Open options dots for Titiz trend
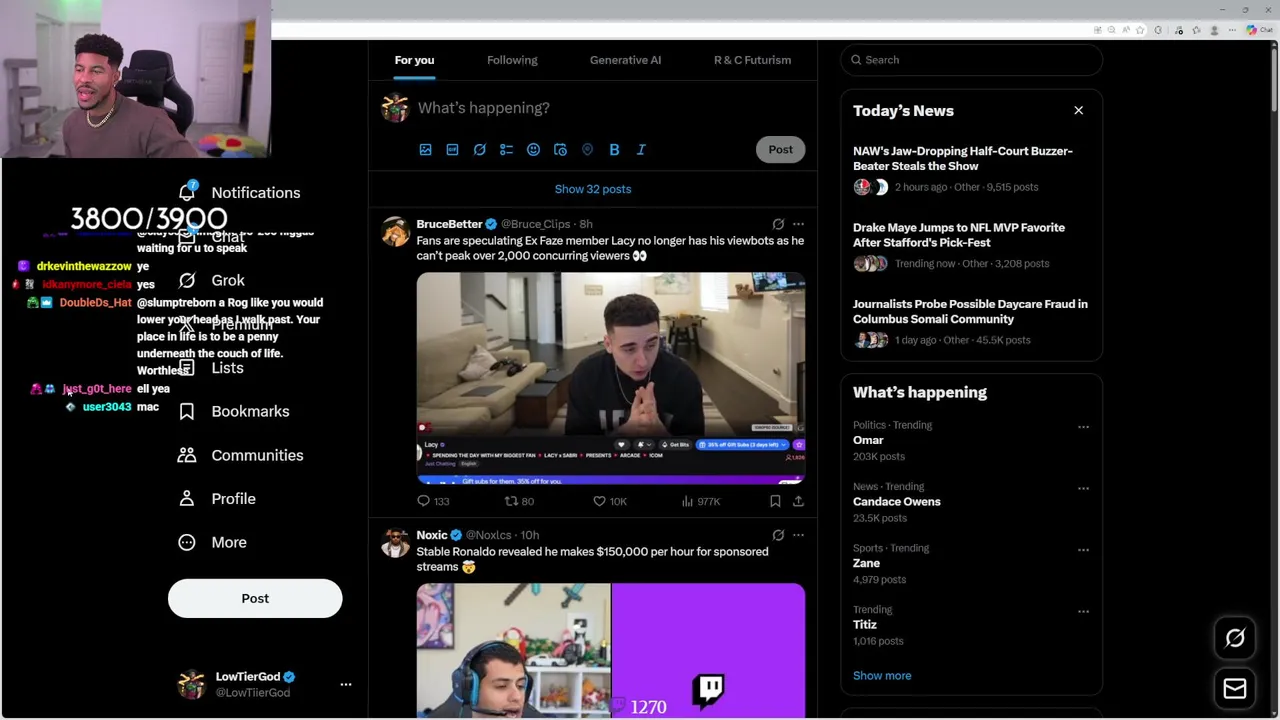Screen dimensions: 1280x720 (1083, 611)
